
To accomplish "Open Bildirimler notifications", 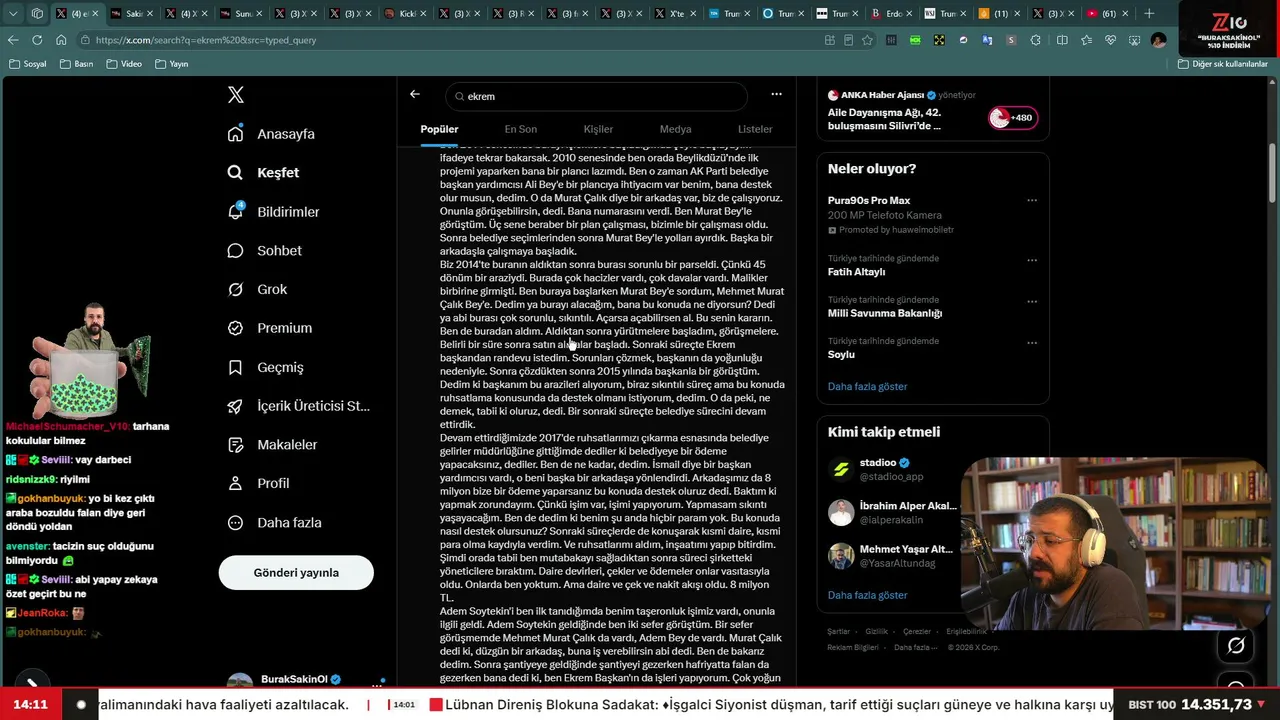I will [x=273, y=212].
